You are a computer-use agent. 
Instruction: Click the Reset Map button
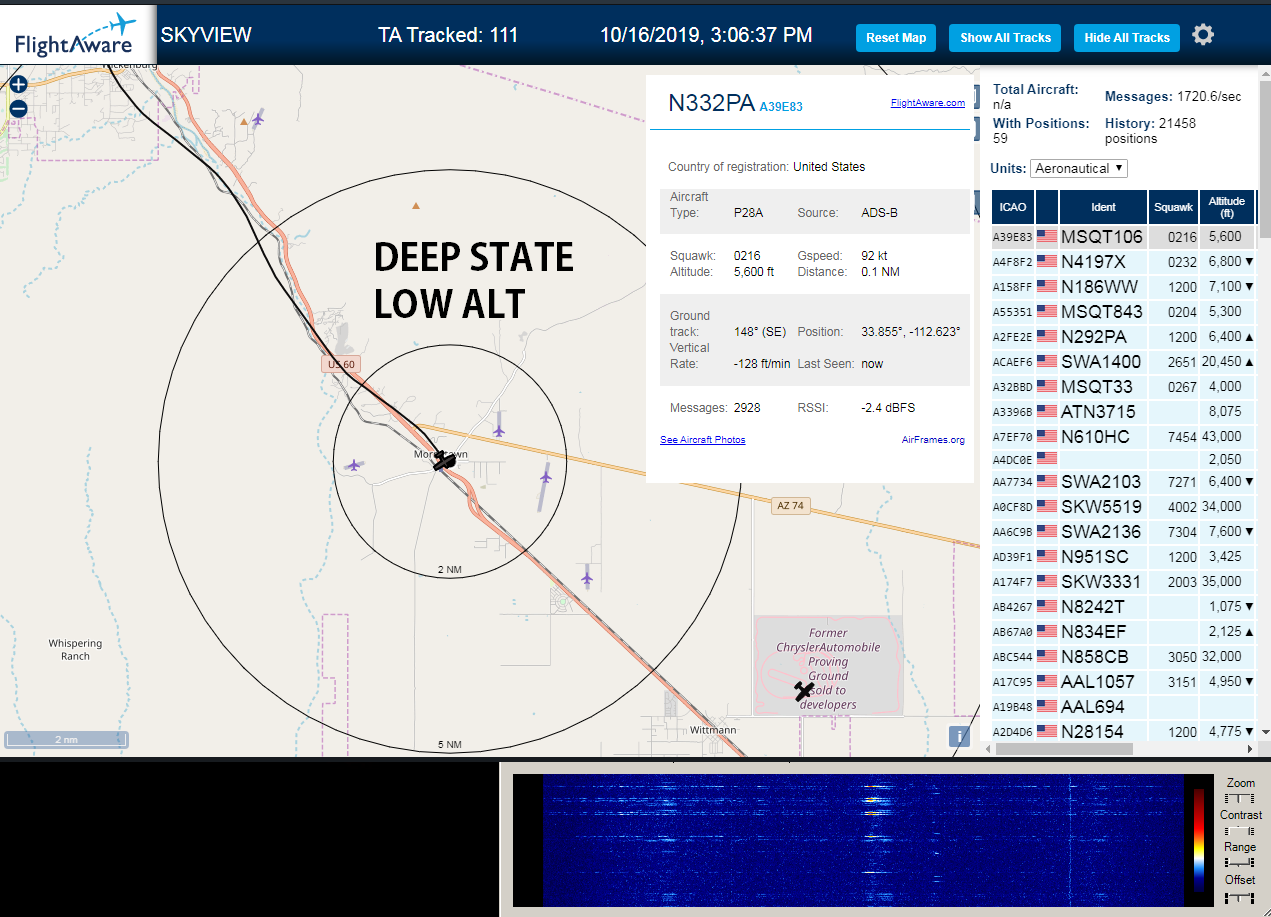(x=896, y=38)
